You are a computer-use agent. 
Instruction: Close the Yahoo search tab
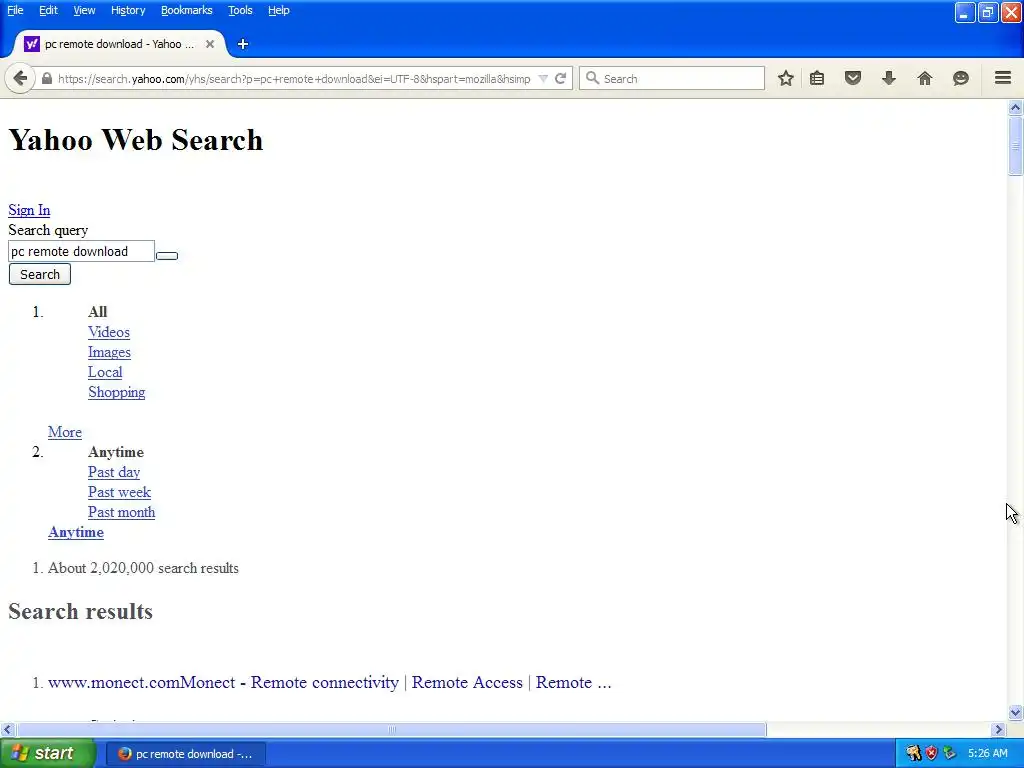point(210,44)
